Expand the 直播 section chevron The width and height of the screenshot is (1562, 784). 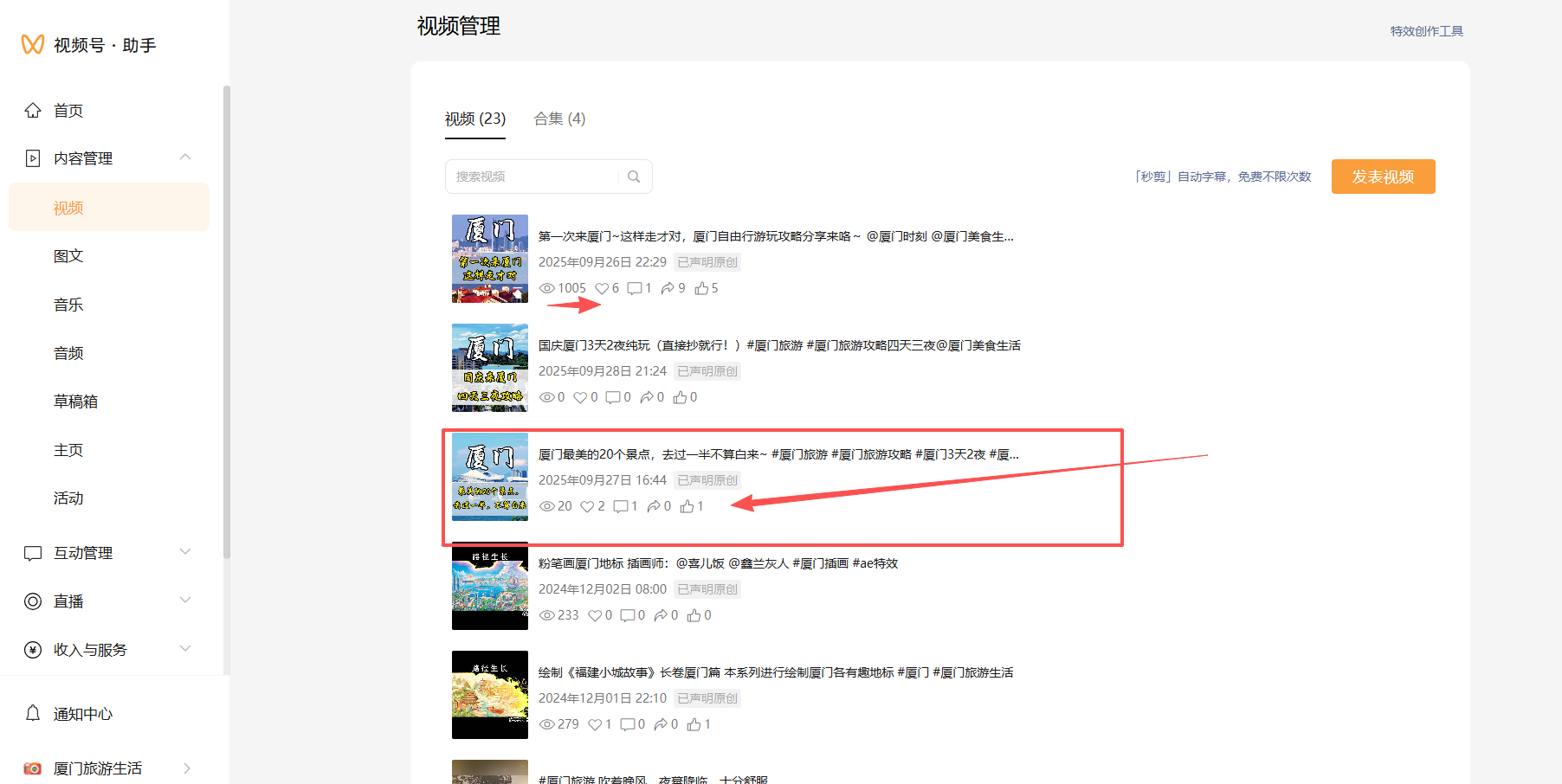[185, 601]
